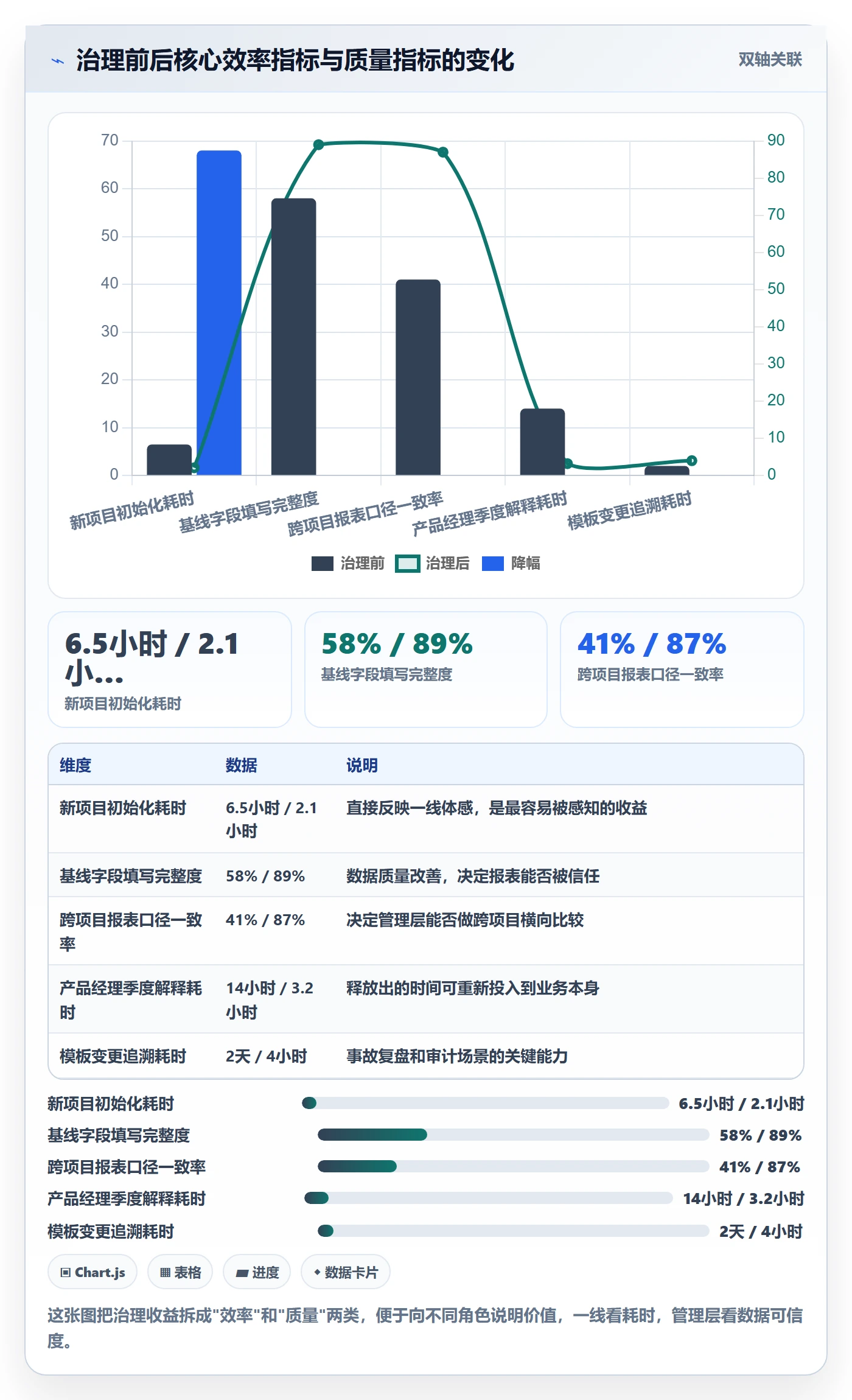Open the 41% / 87% data card

682,670
